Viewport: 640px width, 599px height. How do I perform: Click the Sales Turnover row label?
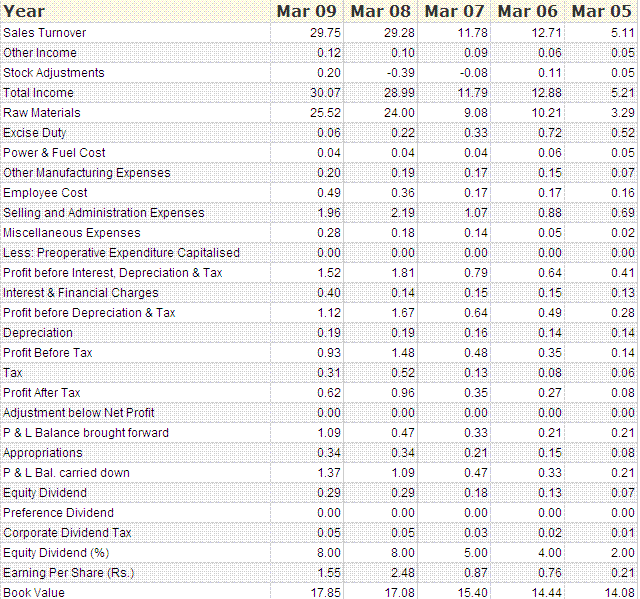point(45,33)
